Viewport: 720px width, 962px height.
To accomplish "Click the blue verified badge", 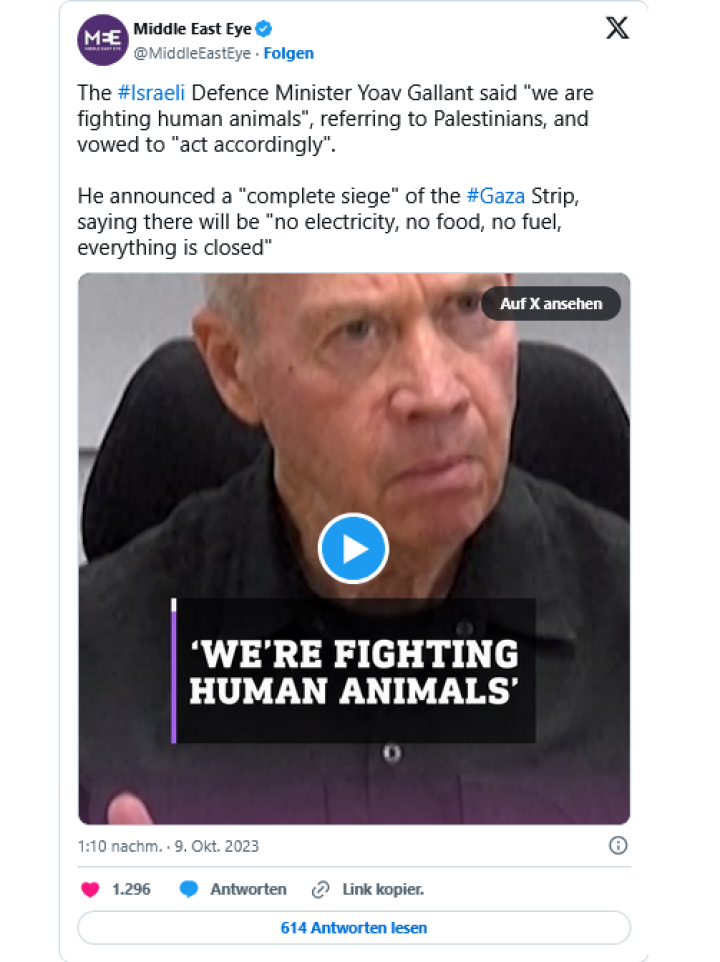I will click(265, 29).
